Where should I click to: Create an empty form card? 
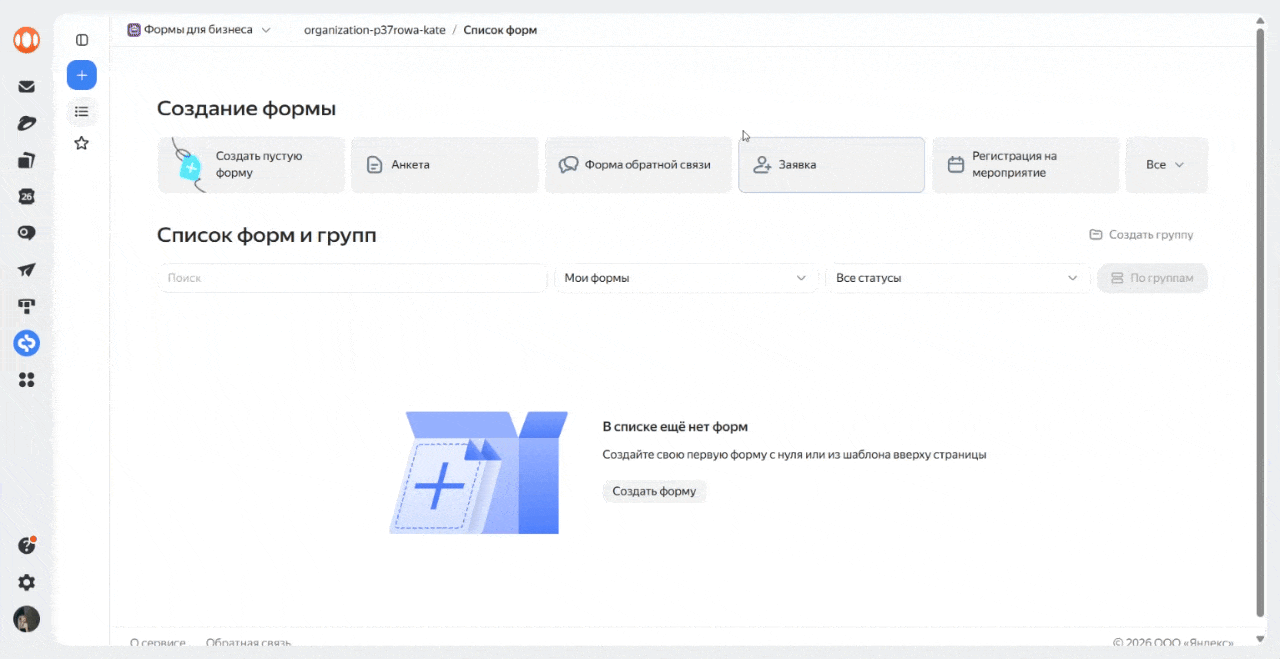click(251, 165)
